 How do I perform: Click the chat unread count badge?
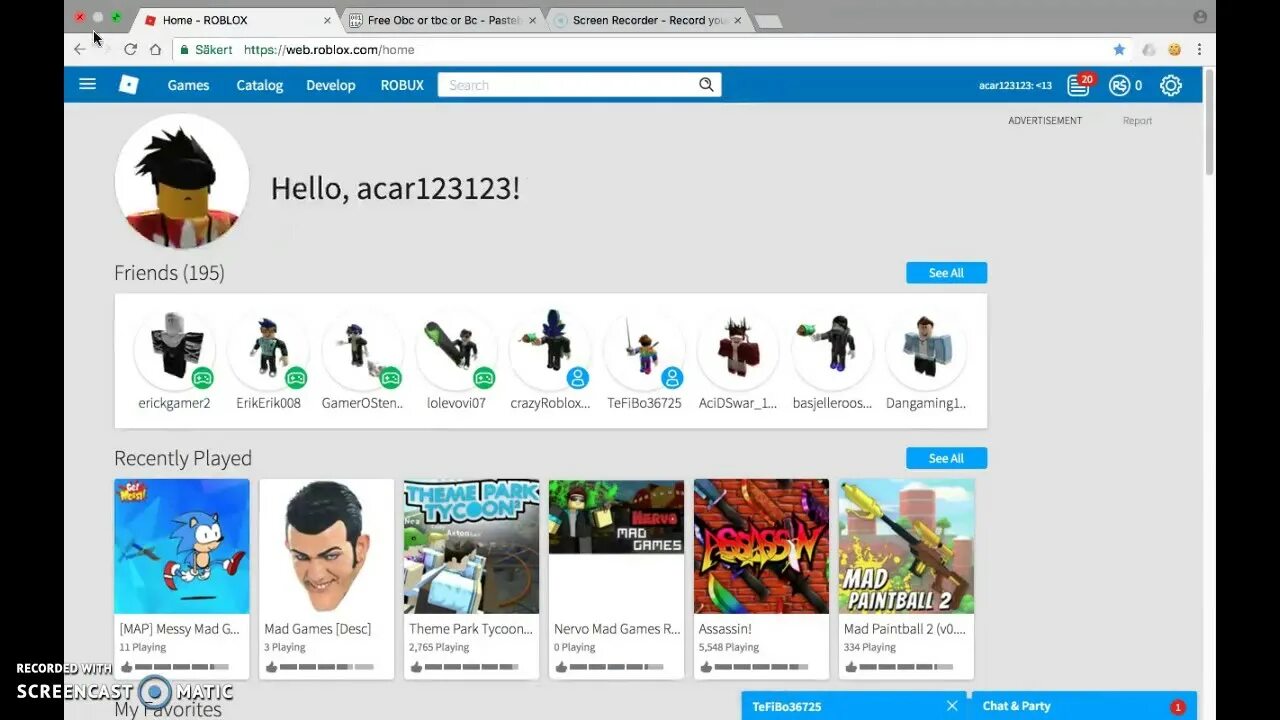coord(1177,707)
